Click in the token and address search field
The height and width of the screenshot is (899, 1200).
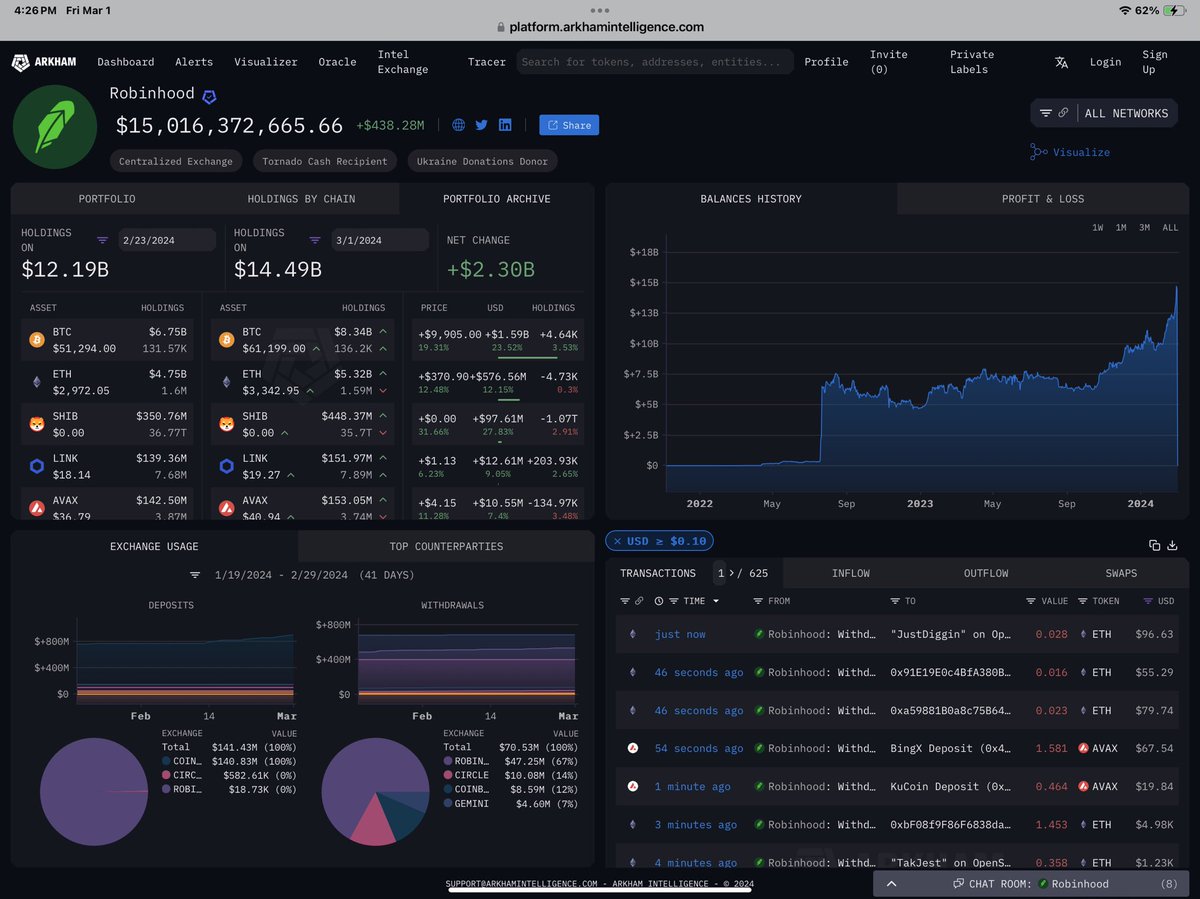(656, 62)
